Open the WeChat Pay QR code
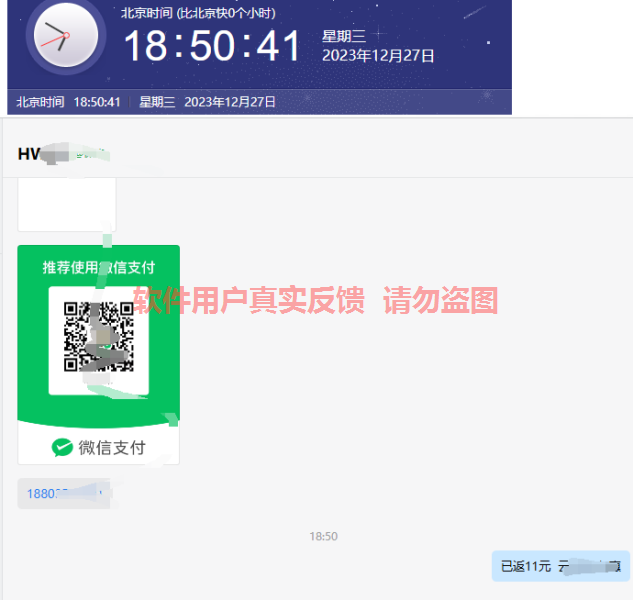Viewport: 633px width, 600px height. click(x=98, y=338)
